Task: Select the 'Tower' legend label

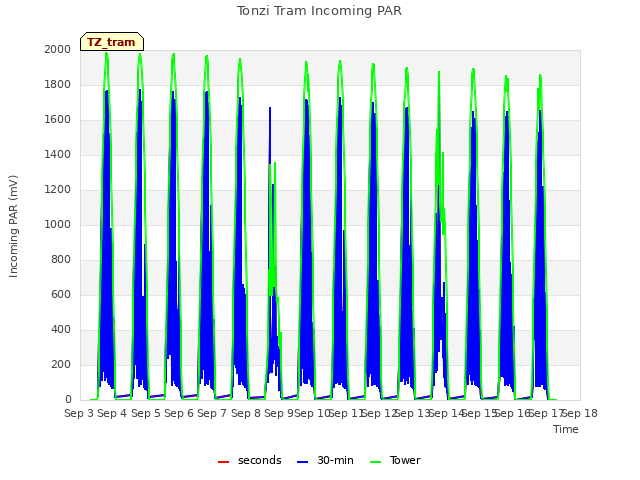Action: (405, 460)
